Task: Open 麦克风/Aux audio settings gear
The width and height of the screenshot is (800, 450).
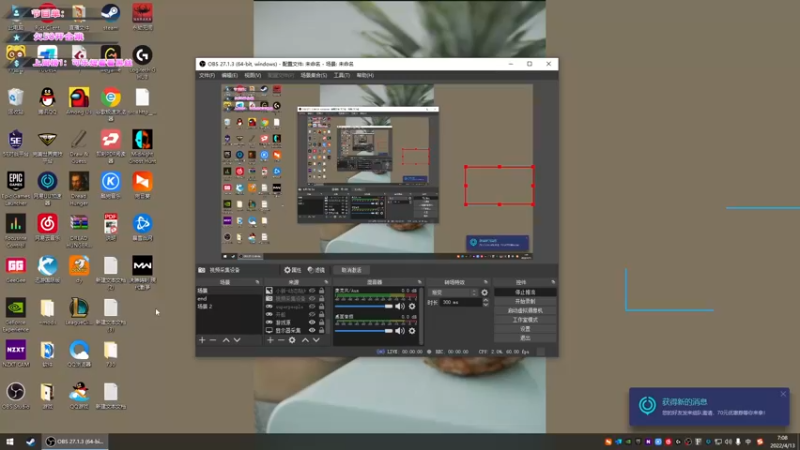Action: [412, 306]
